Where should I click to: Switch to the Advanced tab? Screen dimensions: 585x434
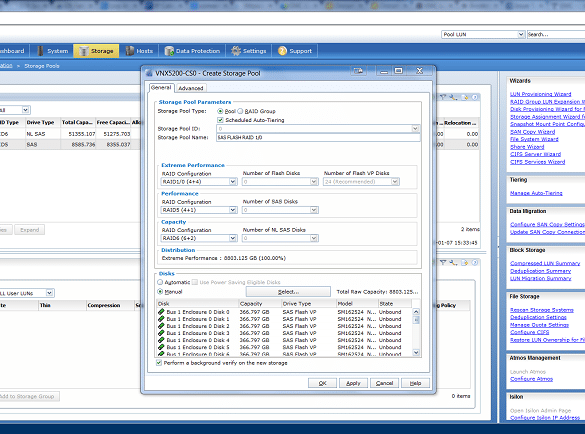[x=191, y=88]
